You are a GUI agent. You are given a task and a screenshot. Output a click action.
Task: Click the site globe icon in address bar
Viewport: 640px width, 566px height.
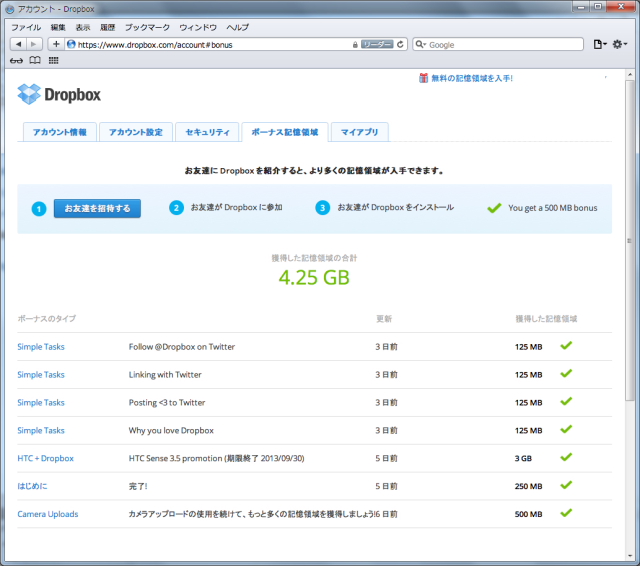[x=71, y=44]
